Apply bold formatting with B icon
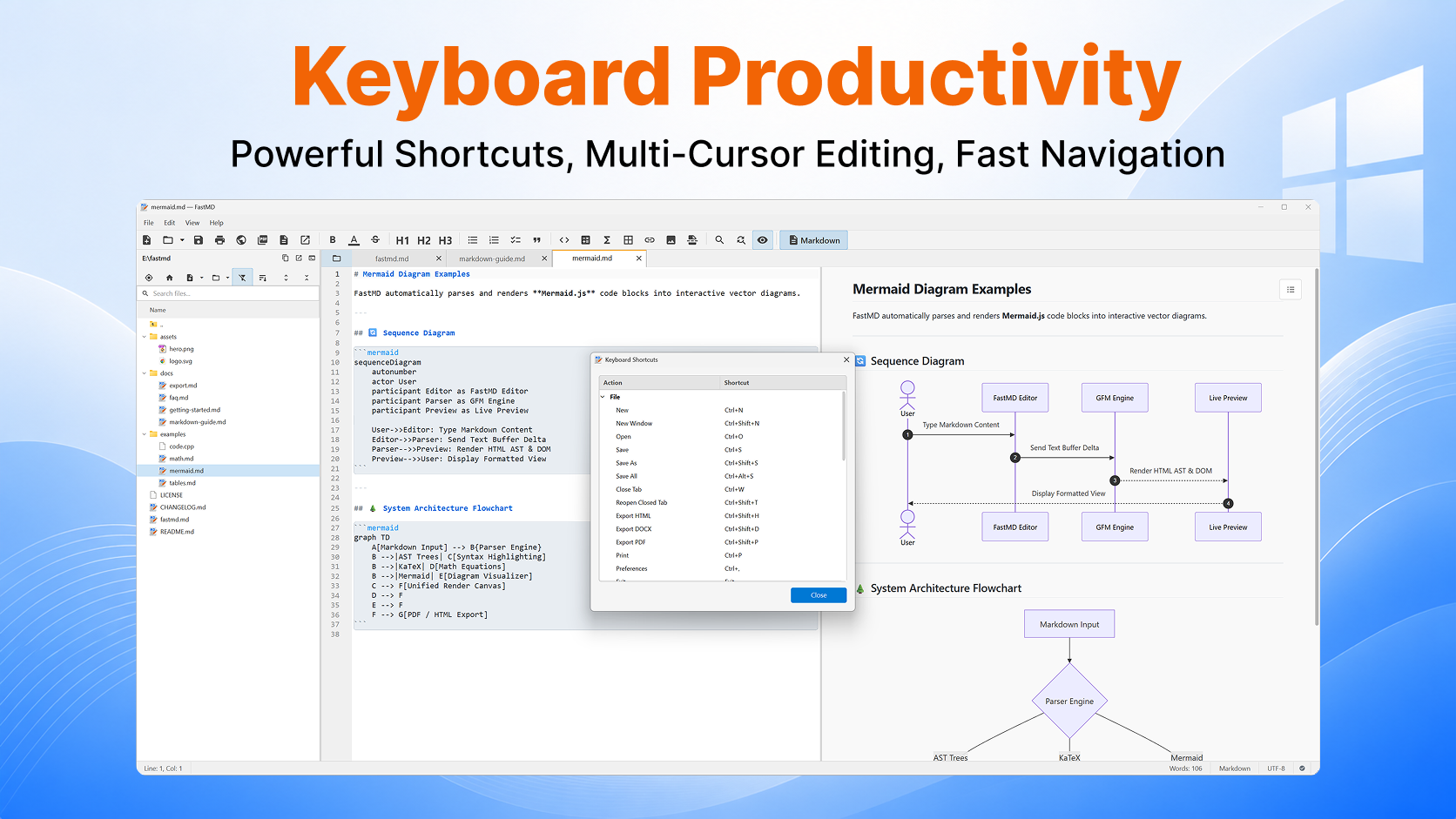The width and height of the screenshot is (1456, 819). point(333,240)
